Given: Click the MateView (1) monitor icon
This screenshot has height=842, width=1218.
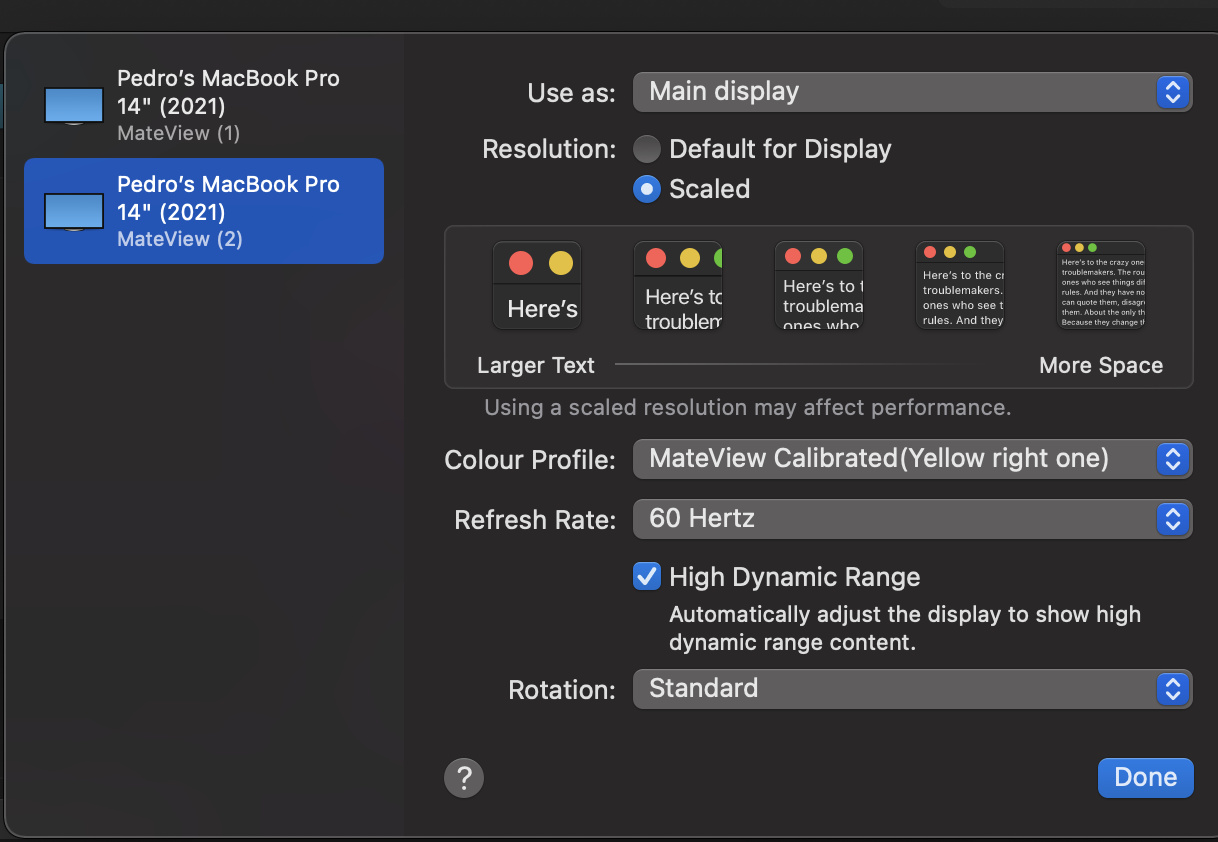Looking at the screenshot, I should pyautogui.click(x=74, y=106).
